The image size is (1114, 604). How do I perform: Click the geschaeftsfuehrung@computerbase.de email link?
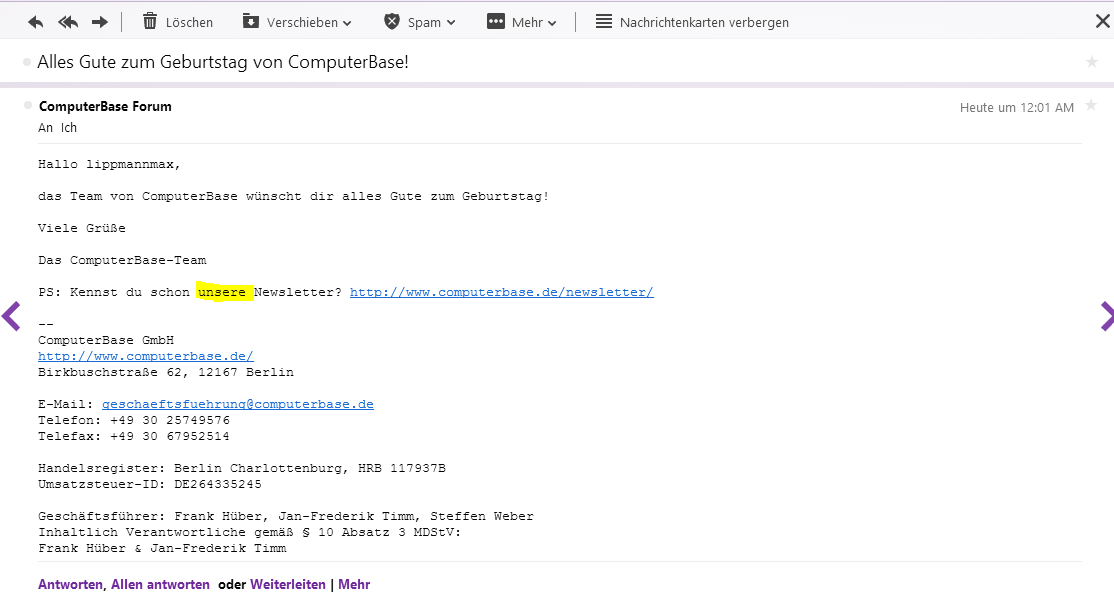pos(237,404)
